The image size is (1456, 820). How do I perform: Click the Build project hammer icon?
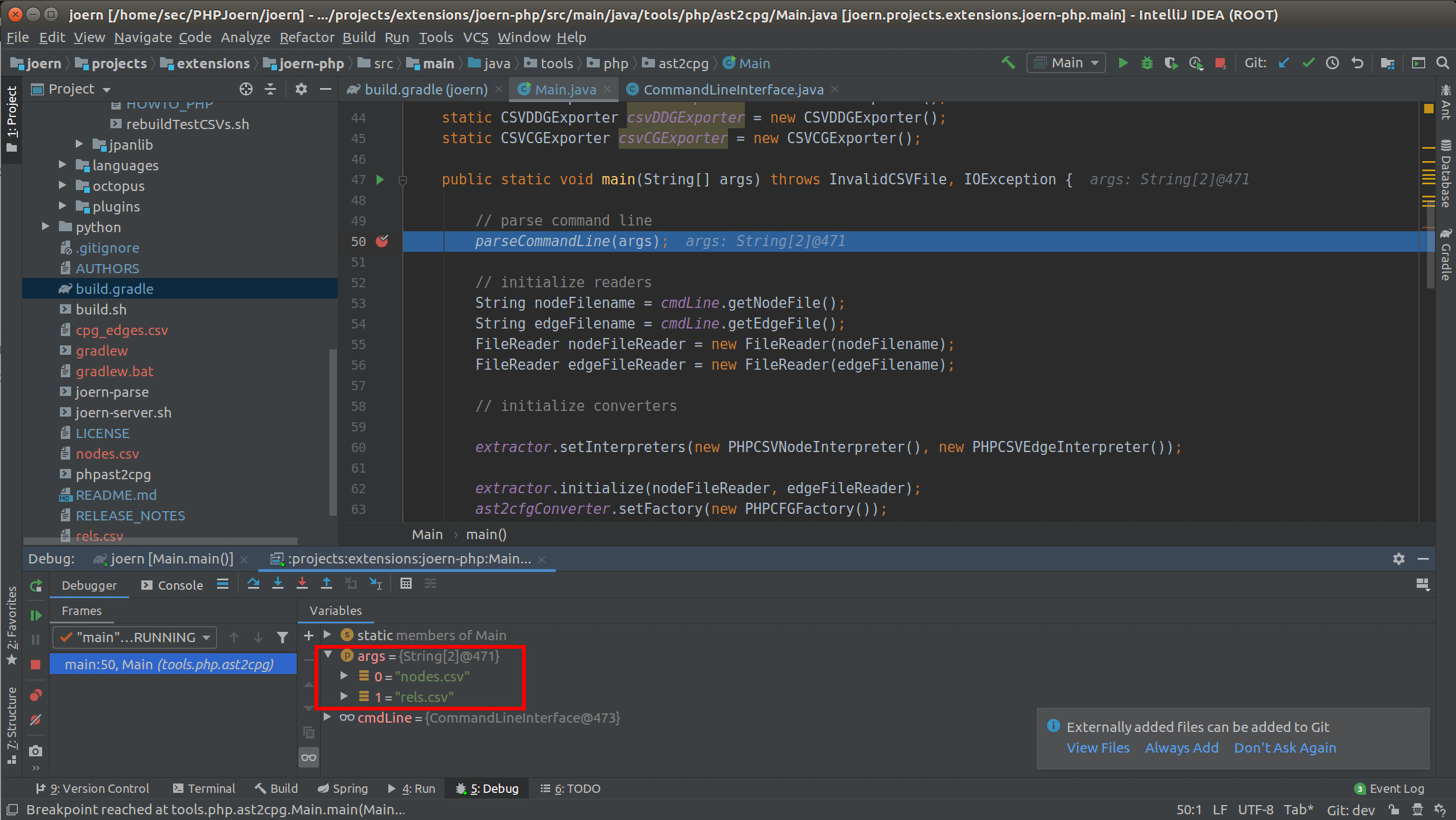[1008, 63]
